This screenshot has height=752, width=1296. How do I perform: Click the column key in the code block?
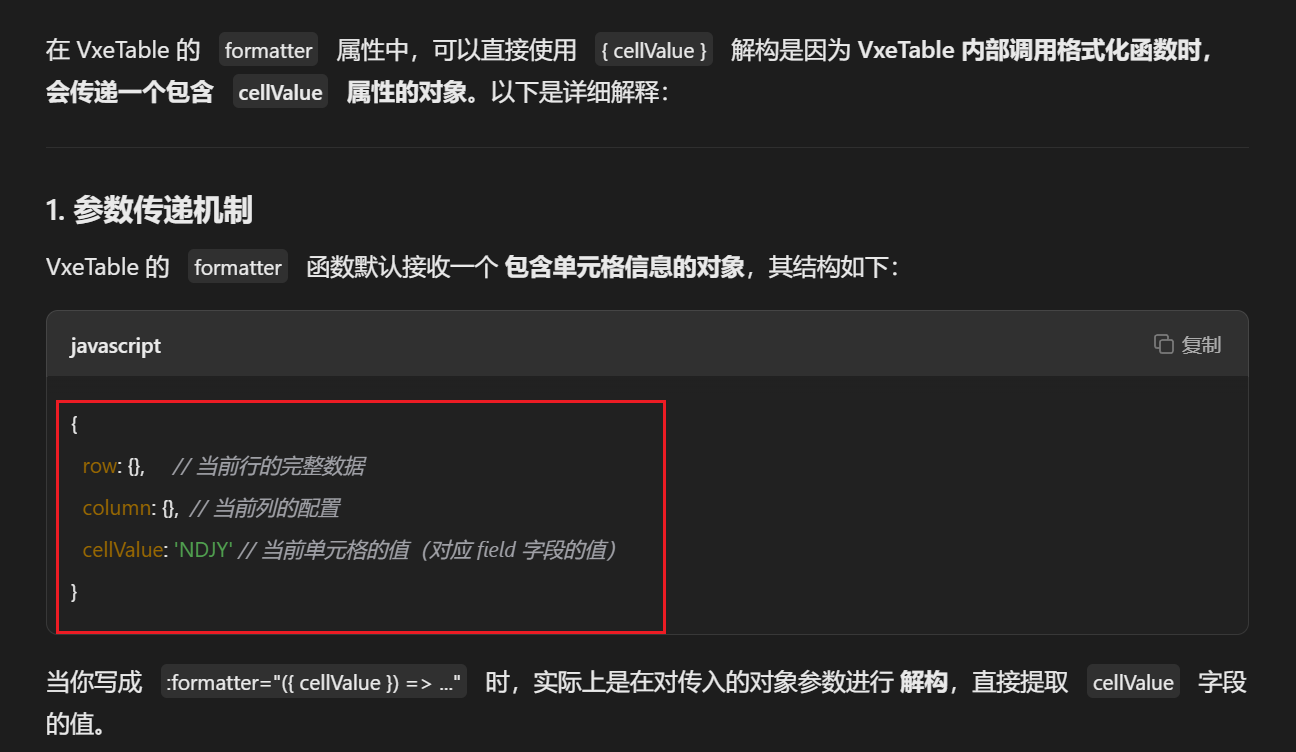tap(117, 508)
